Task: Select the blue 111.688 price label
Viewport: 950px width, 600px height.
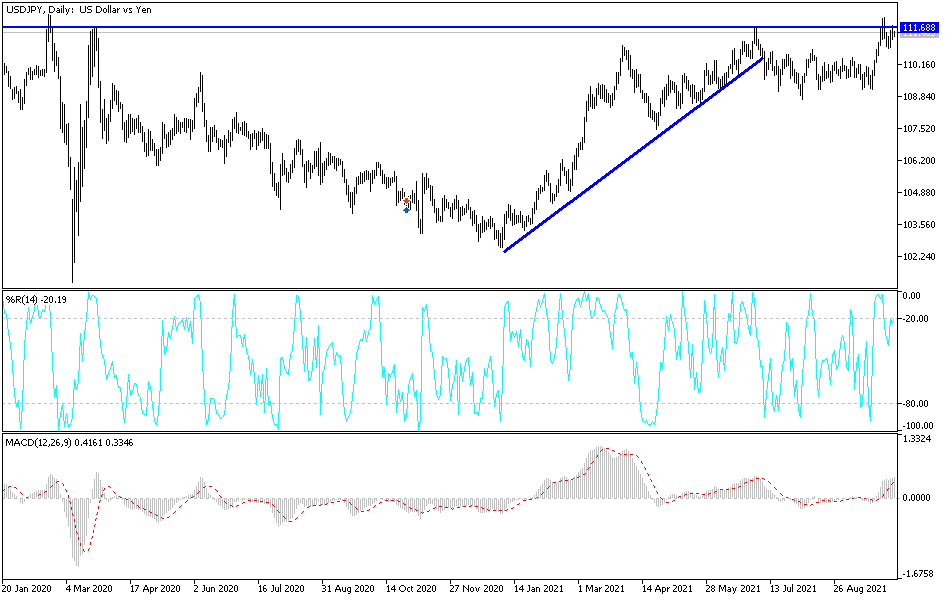Action: coord(919,28)
